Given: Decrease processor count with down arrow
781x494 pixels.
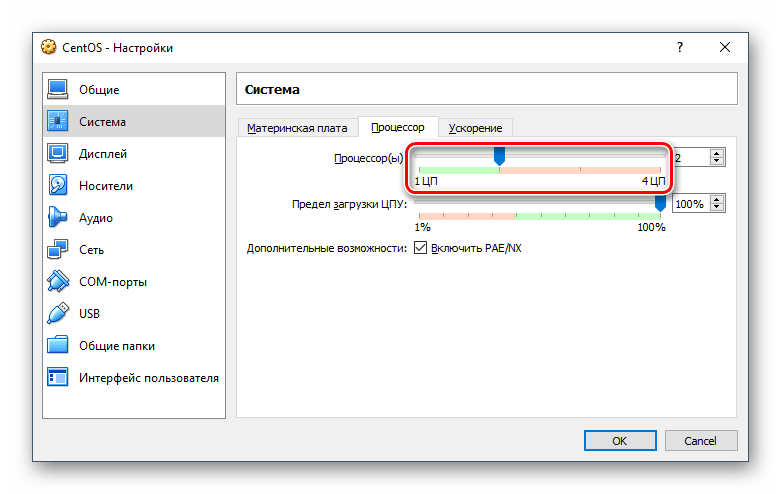Looking at the screenshot, I should tap(717, 161).
